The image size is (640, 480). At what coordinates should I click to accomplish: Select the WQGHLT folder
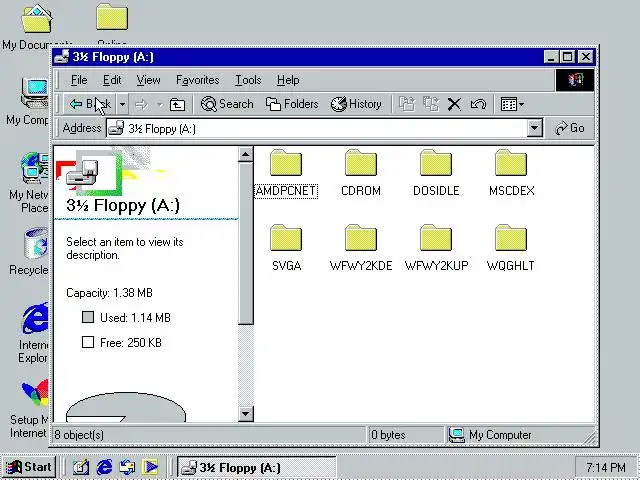pos(511,248)
